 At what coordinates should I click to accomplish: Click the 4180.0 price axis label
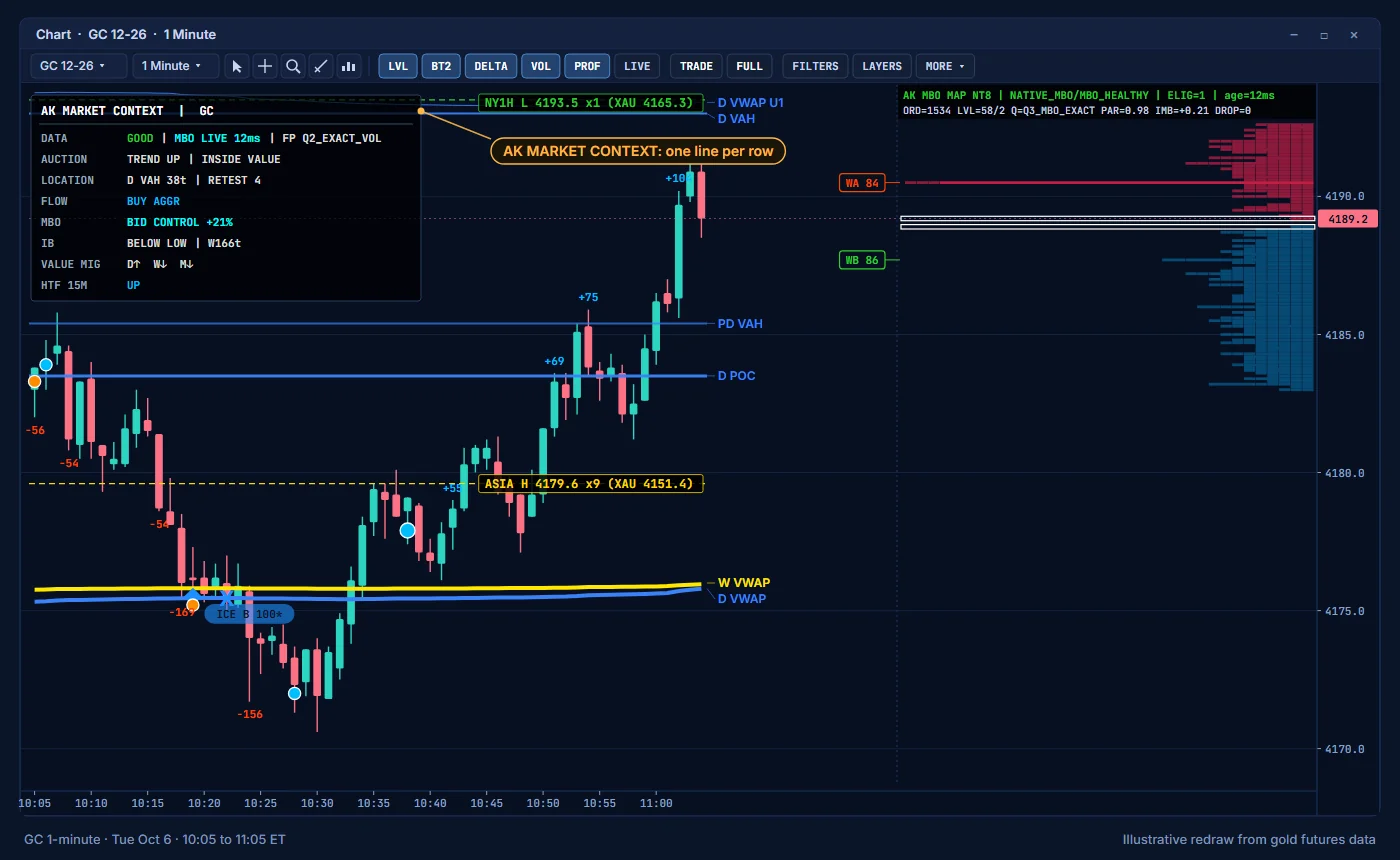pyautogui.click(x=1345, y=473)
